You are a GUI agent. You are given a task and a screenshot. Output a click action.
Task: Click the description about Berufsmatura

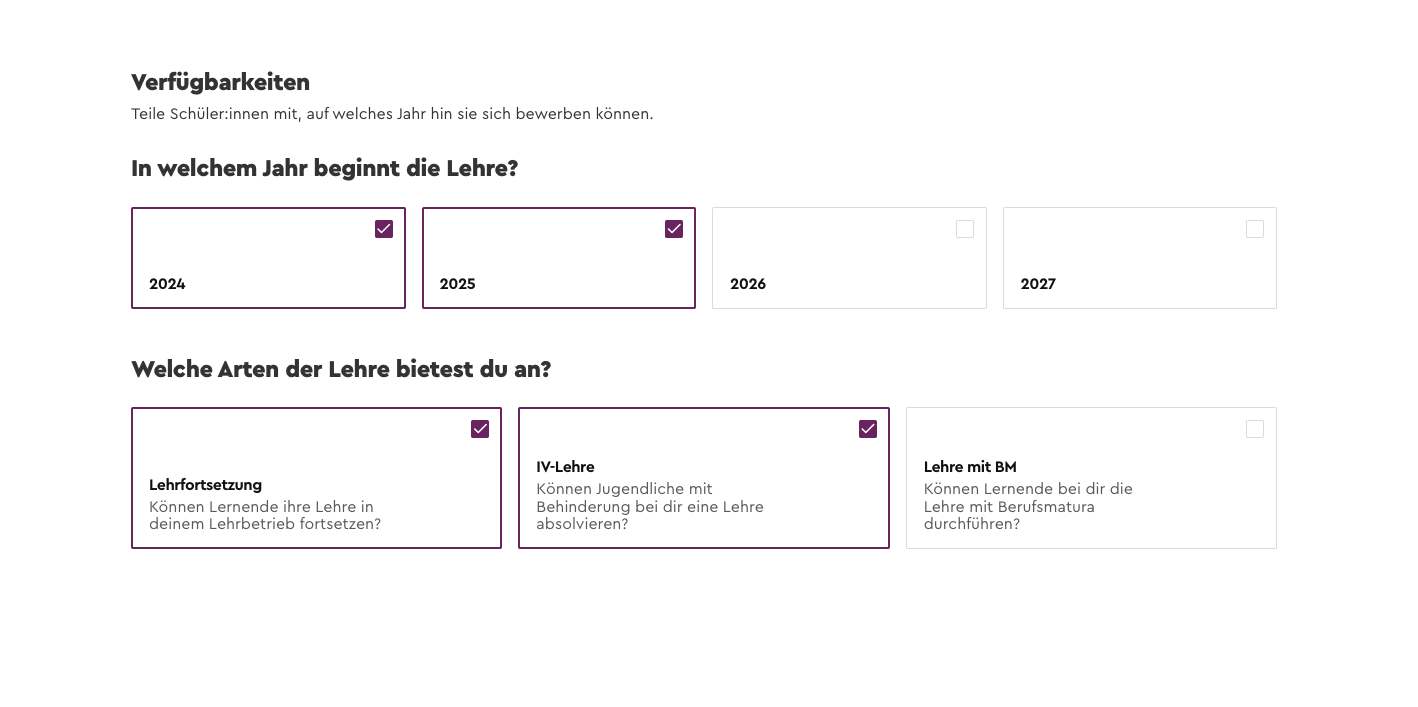[1028, 506]
